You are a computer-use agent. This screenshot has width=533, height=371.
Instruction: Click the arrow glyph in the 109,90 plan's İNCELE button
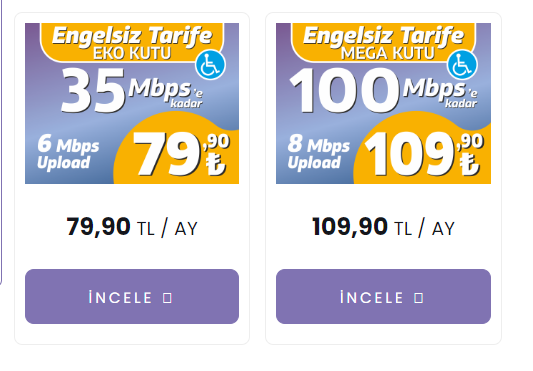click(x=419, y=298)
